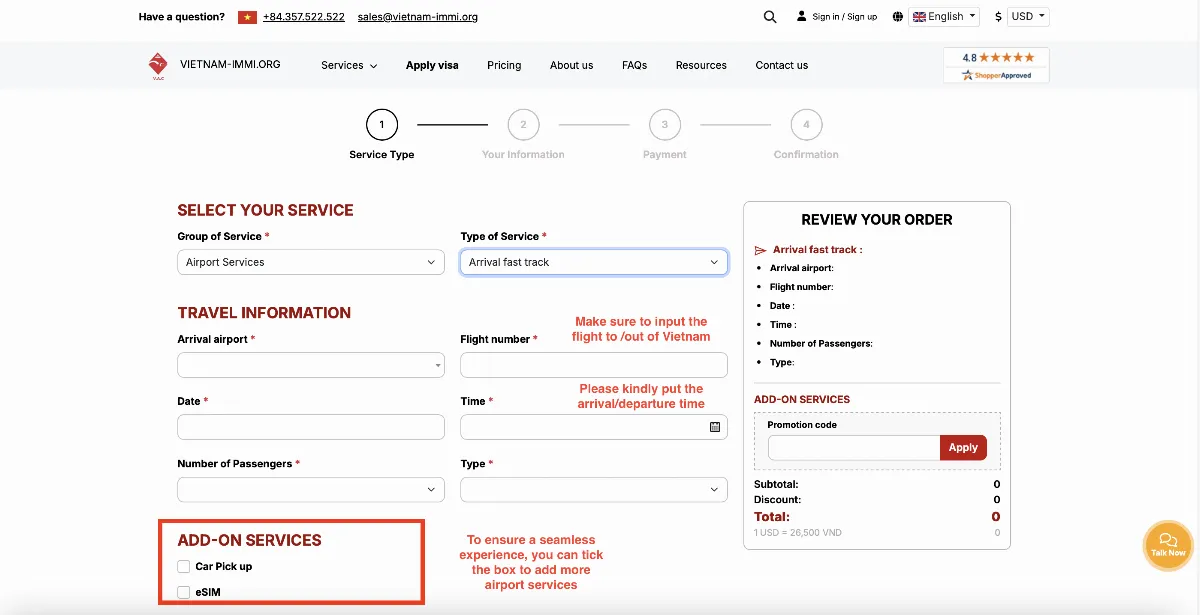The image size is (1200, 615).
Task: Expand the Group of Service dropdown
Action: pyautogui.click(x=311, y=262)
